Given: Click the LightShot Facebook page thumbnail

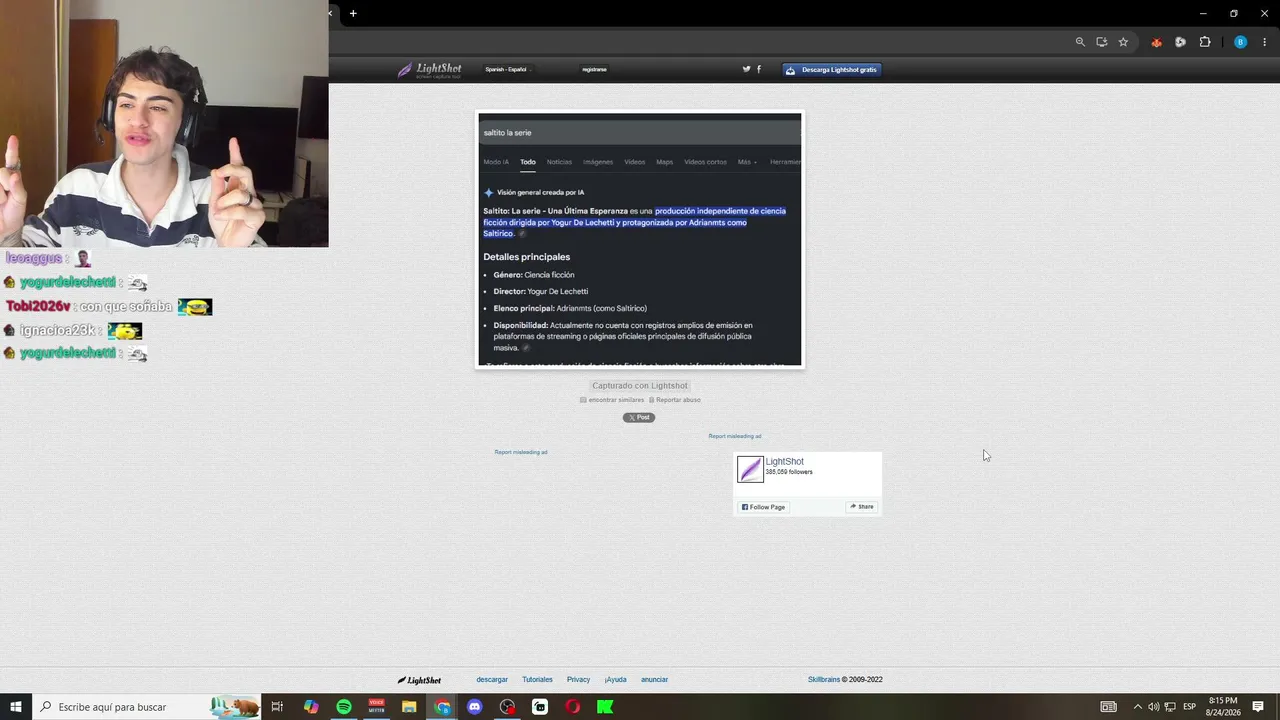Looking at the screenshot, I should pyautogui.click(x=750, y=469).
